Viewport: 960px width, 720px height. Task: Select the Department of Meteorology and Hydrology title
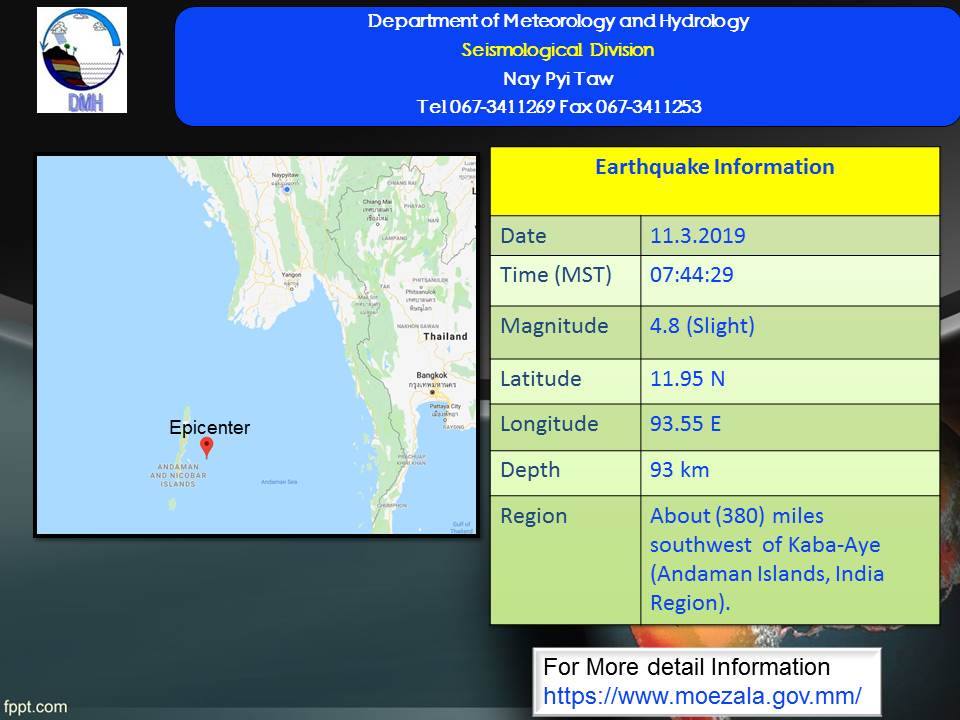pyautogui.click(x=558, y=21)
